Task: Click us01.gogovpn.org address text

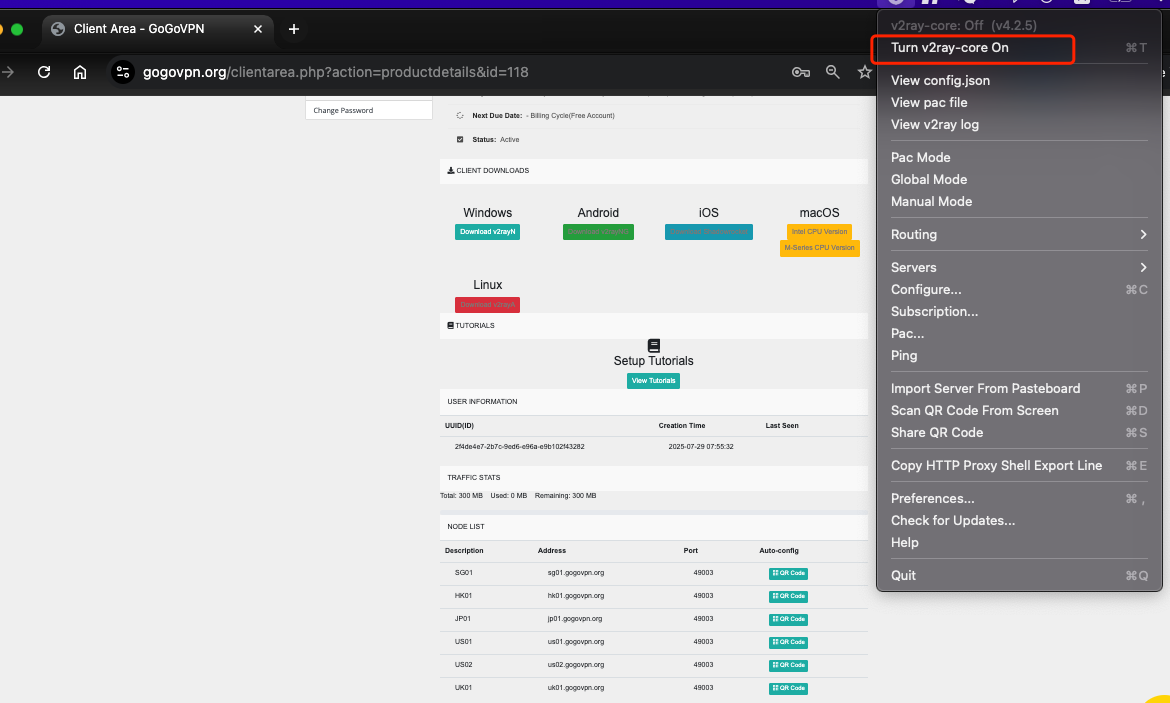Action: tap(576, 642)
